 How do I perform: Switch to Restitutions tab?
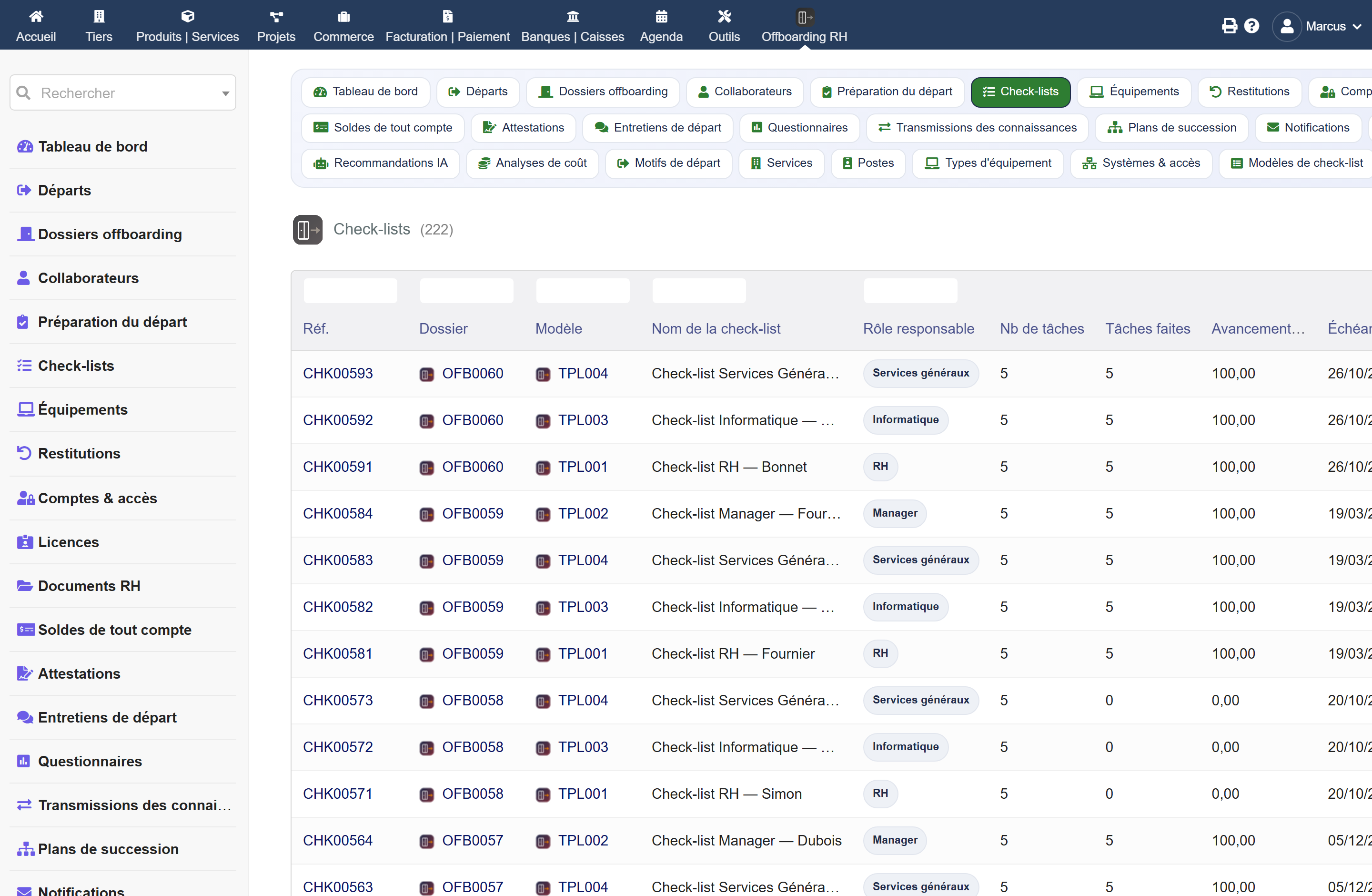tap(1249, 92)
